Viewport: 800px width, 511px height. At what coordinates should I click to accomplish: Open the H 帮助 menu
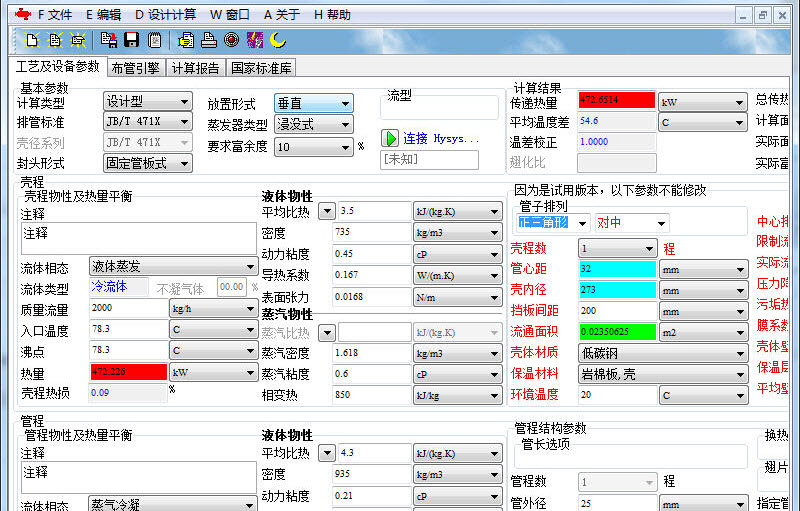coord(332,15)
